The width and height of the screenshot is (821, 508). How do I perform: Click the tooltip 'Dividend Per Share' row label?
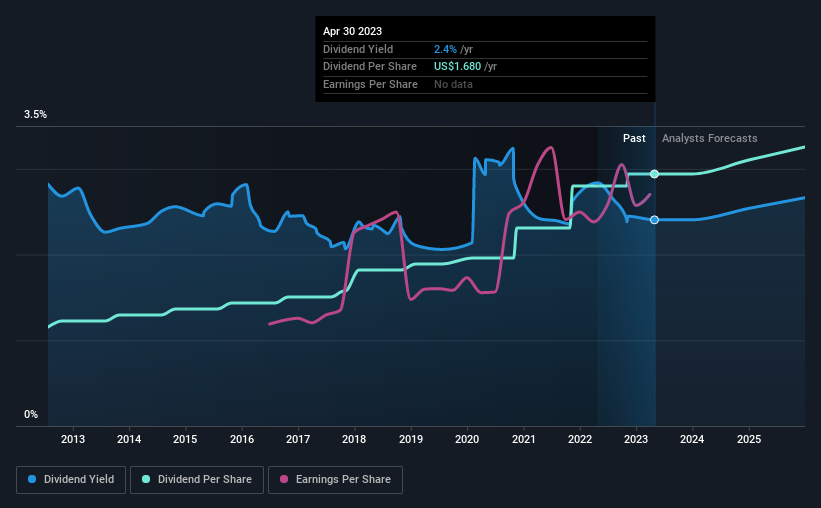370,67
